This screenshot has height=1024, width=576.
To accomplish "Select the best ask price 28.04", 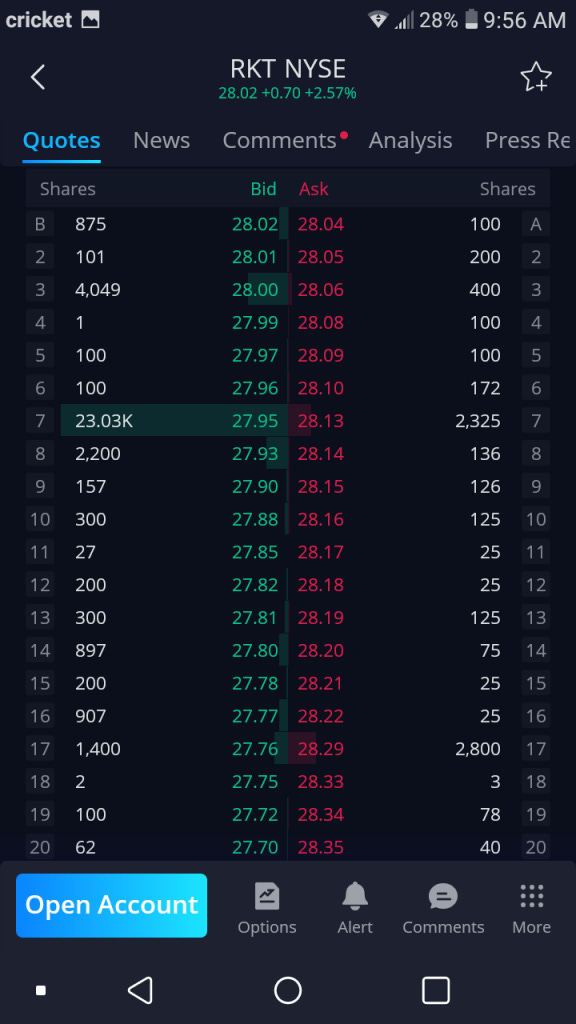I will pyautogui.click(x=321, y=224).
